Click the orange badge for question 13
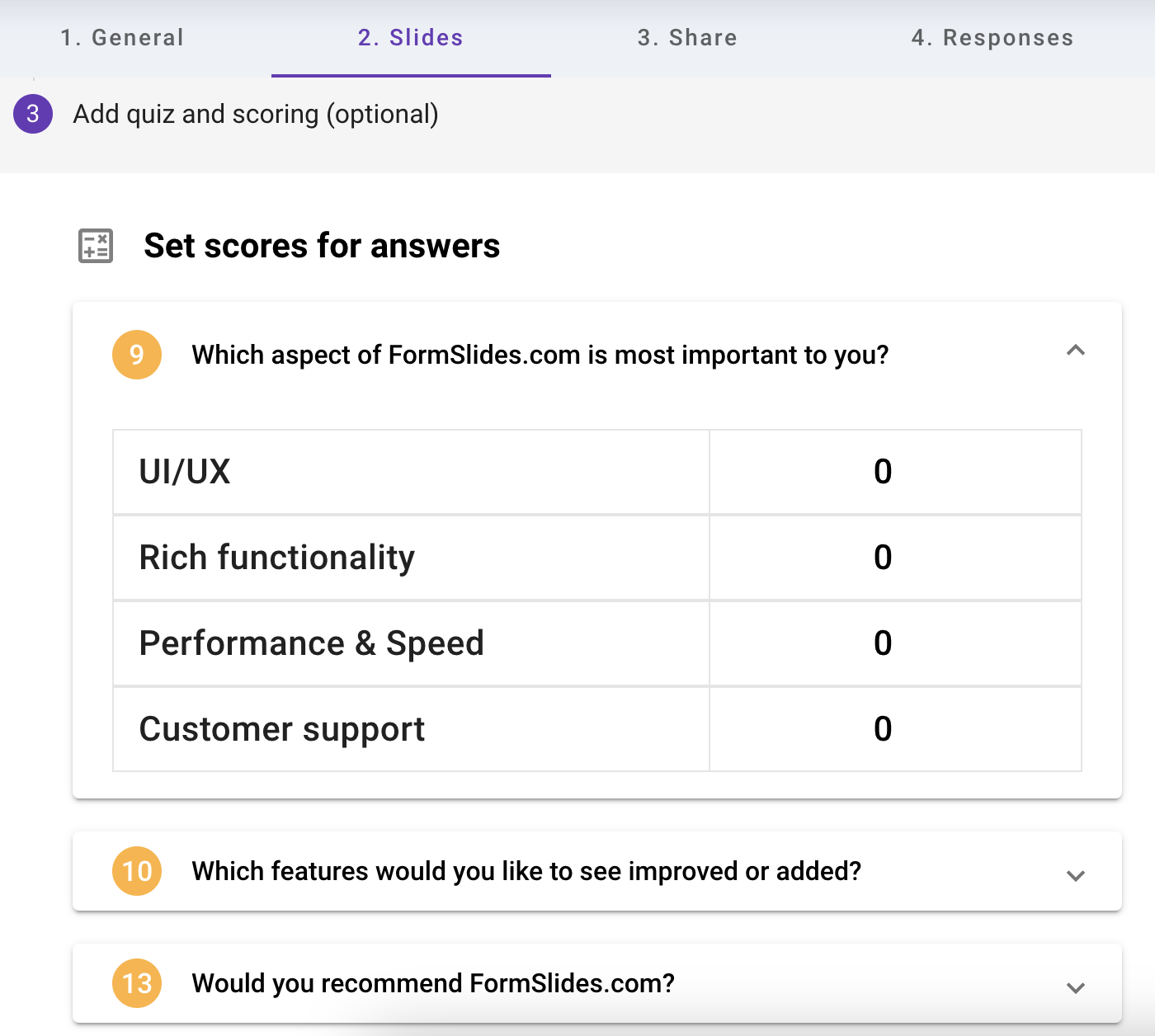 (136, 983)
